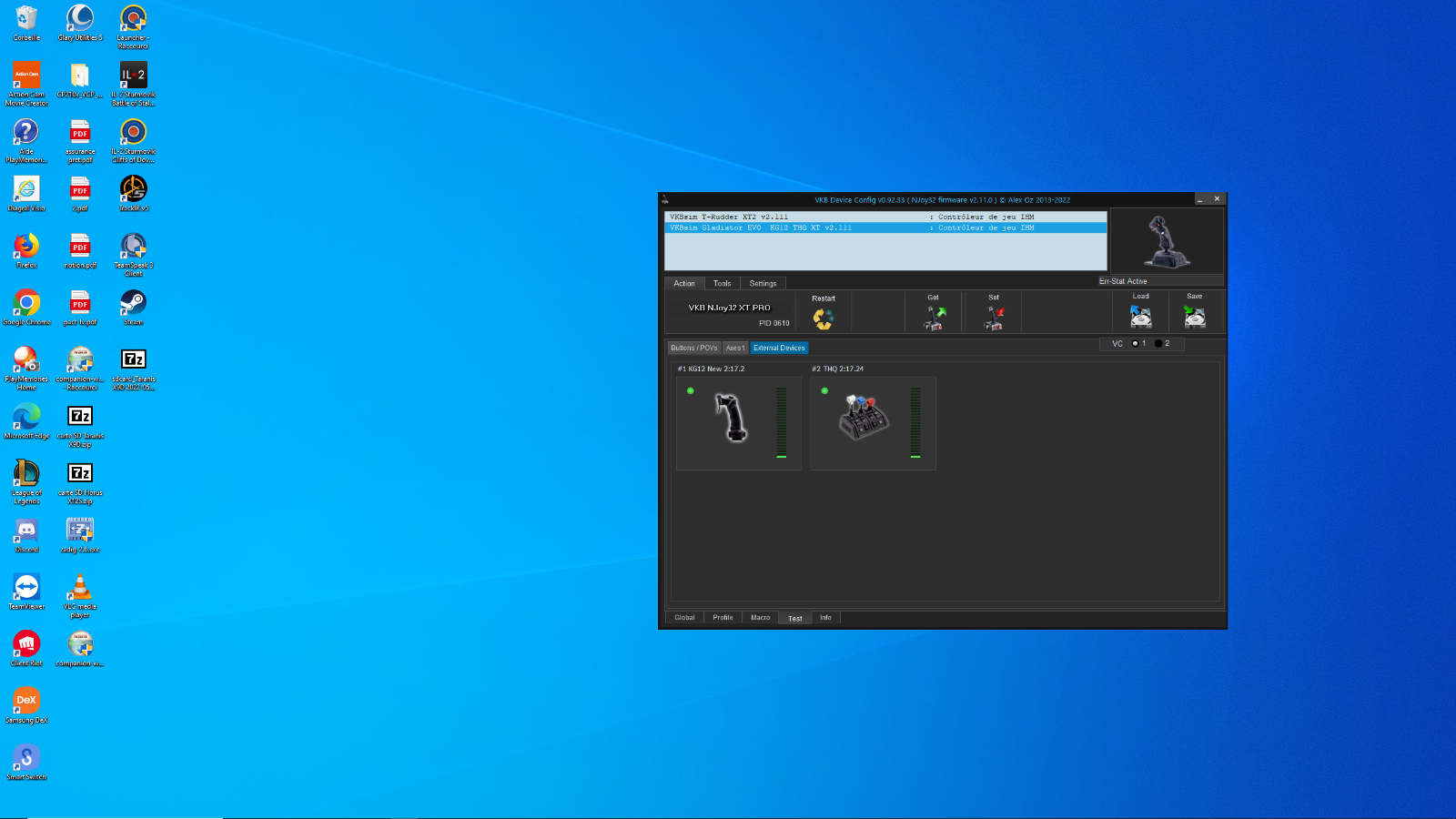1456x819 pixels.
Task: Select the TrackIR v5 desktop icon
Action: click(133, 194)
